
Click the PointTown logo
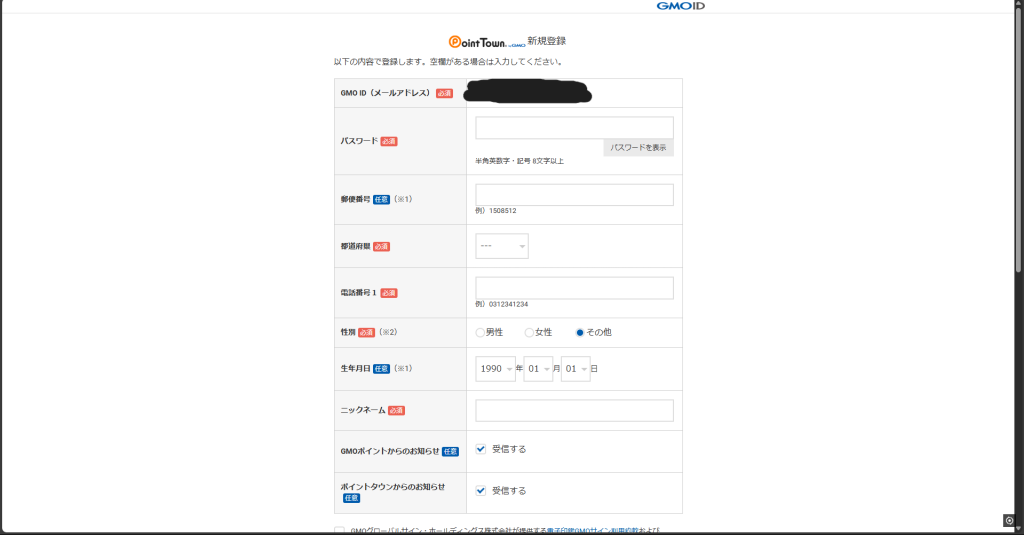click(x=487, y=42)
